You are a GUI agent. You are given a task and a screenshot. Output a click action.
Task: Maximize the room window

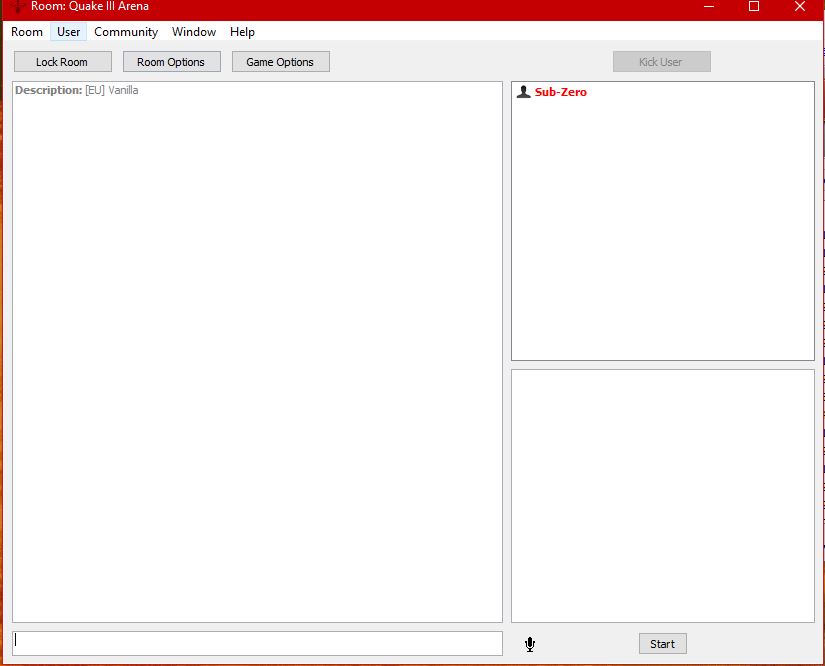[754, 6]
